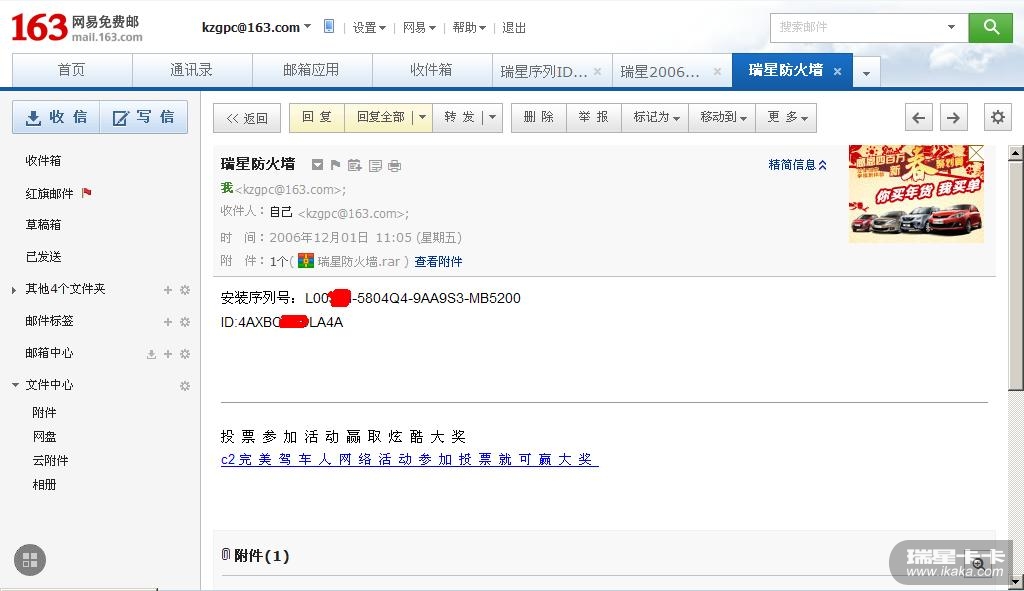Close the active 瑞星防火墙 tab

coord(837,71)
